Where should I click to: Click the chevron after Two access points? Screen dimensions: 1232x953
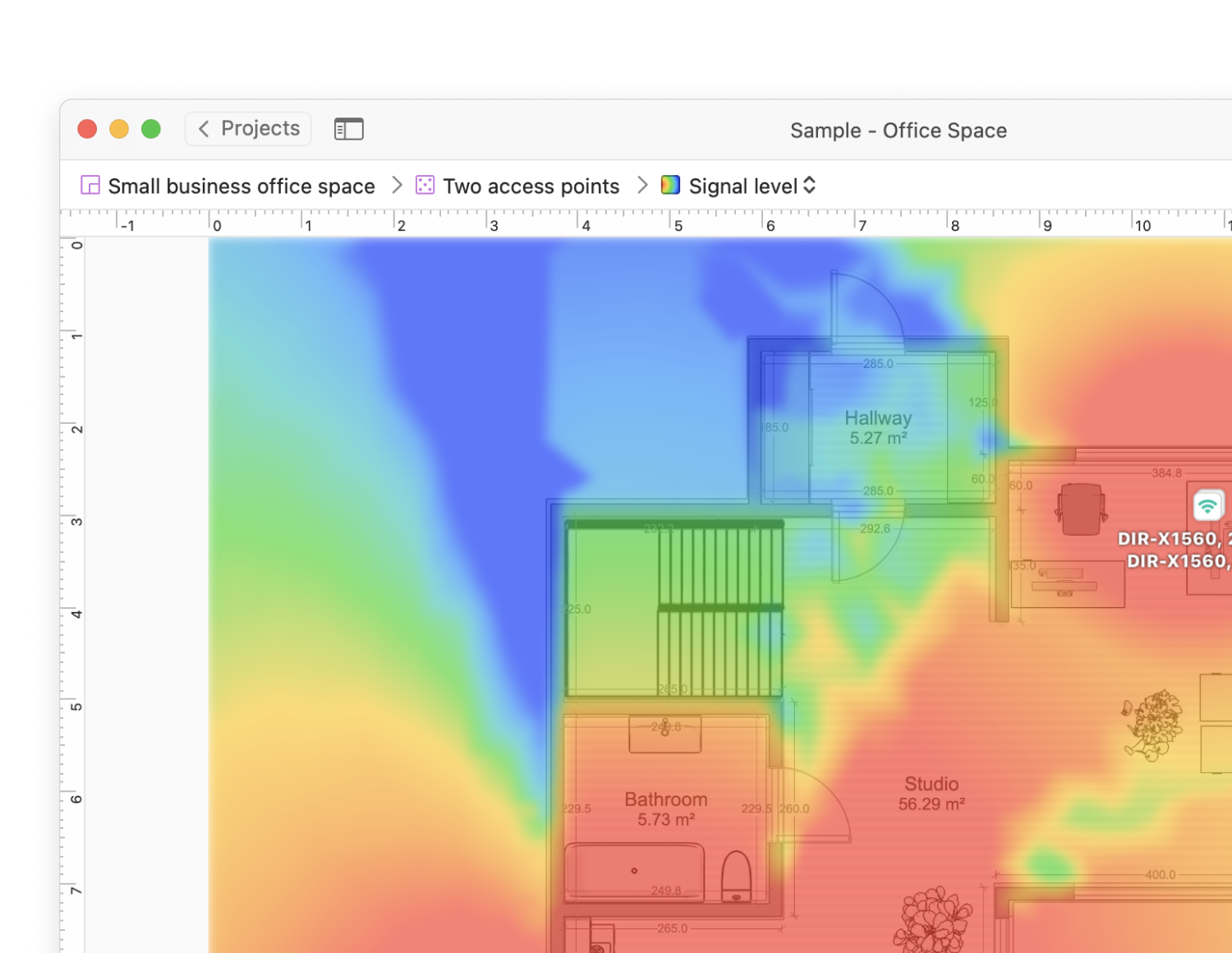point(642,185)
